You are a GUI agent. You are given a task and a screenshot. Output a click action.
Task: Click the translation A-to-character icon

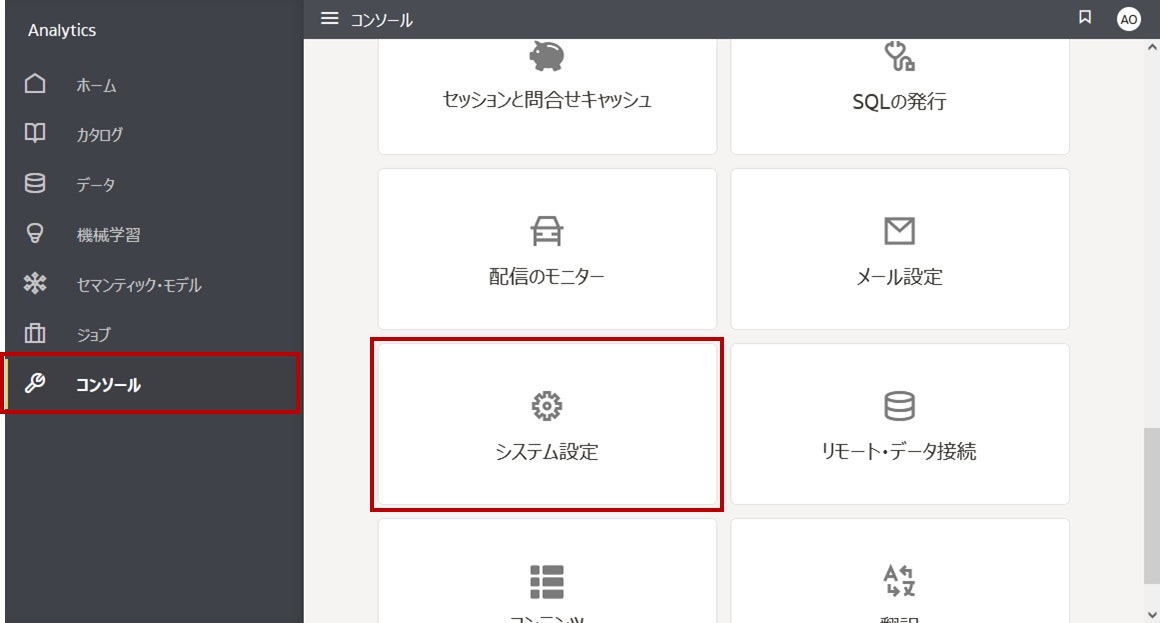(900, 581)
